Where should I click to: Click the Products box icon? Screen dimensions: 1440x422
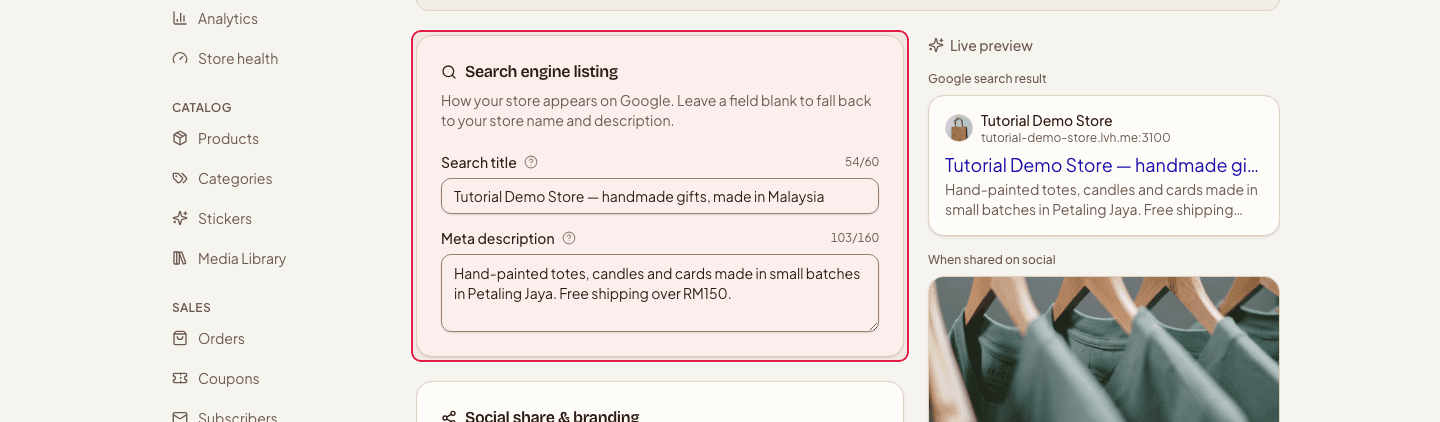180,138
